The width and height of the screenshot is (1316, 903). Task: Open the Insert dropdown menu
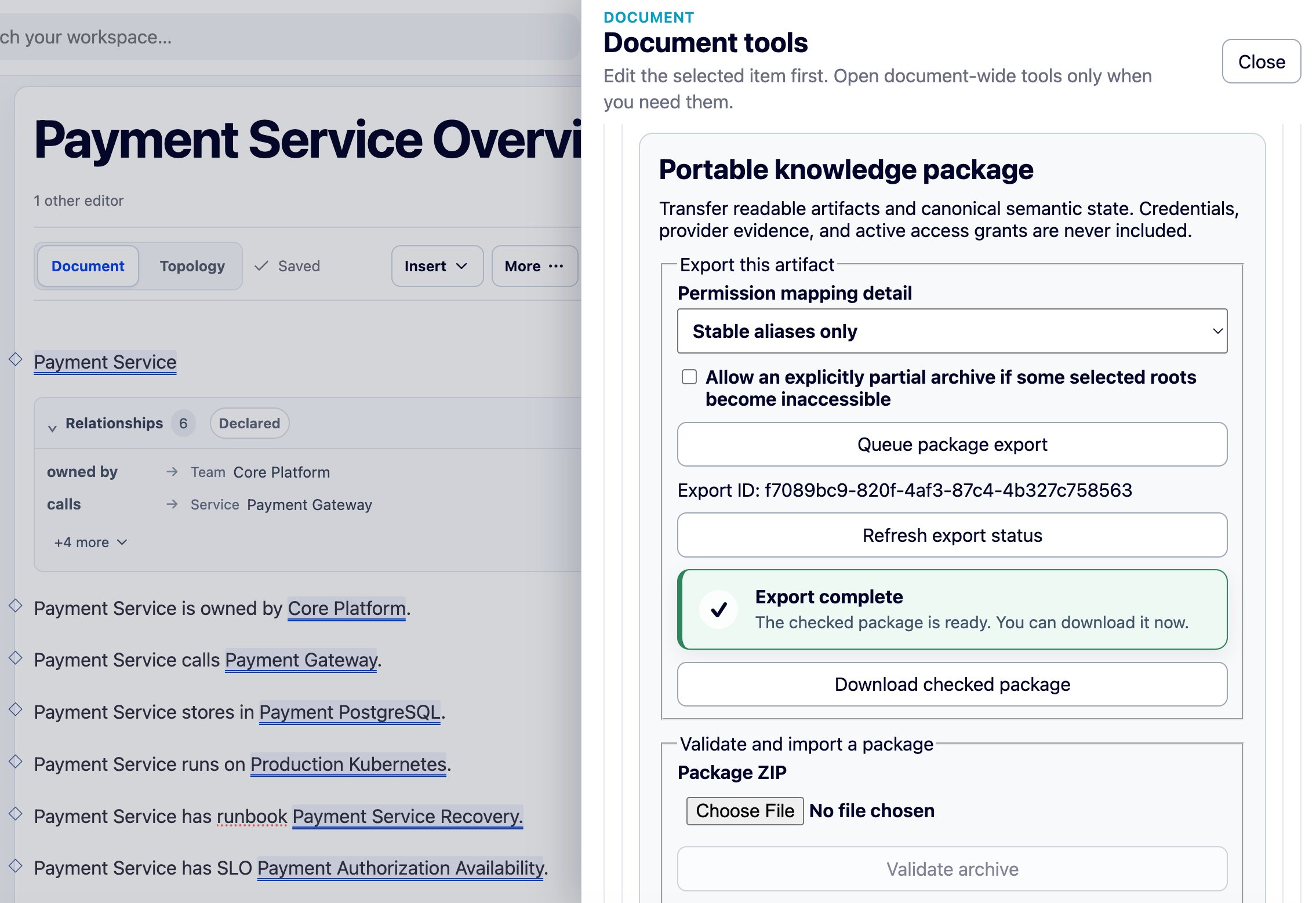click(x=437, y=266)
